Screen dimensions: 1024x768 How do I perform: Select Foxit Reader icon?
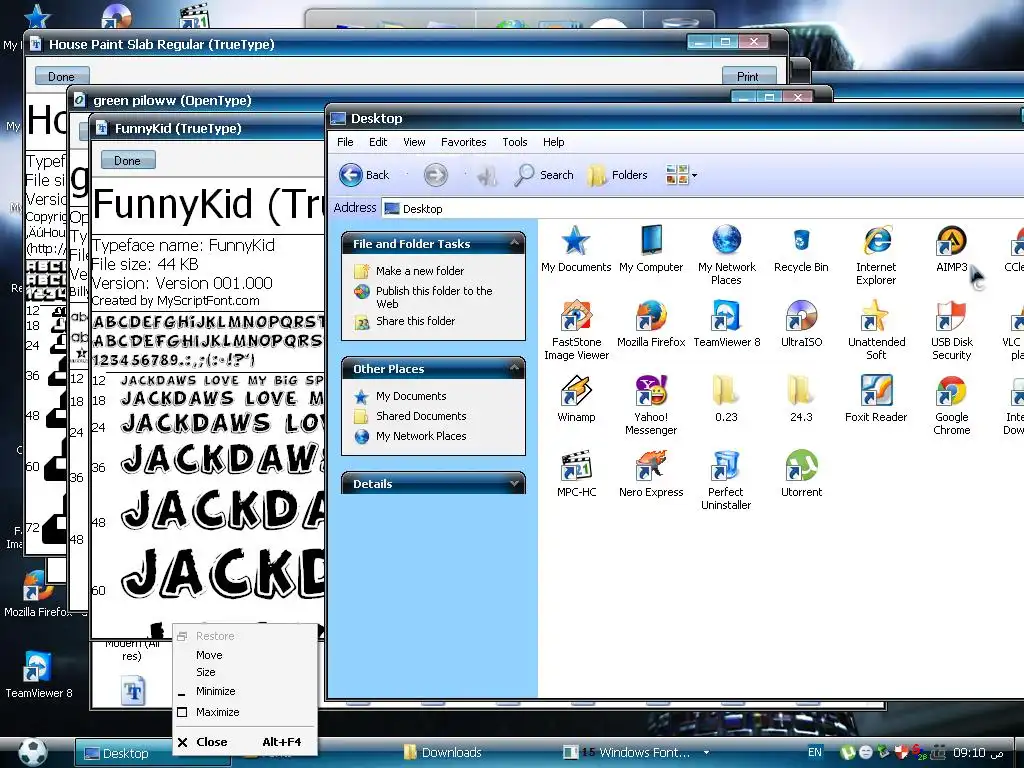click(x=876, y=399)
